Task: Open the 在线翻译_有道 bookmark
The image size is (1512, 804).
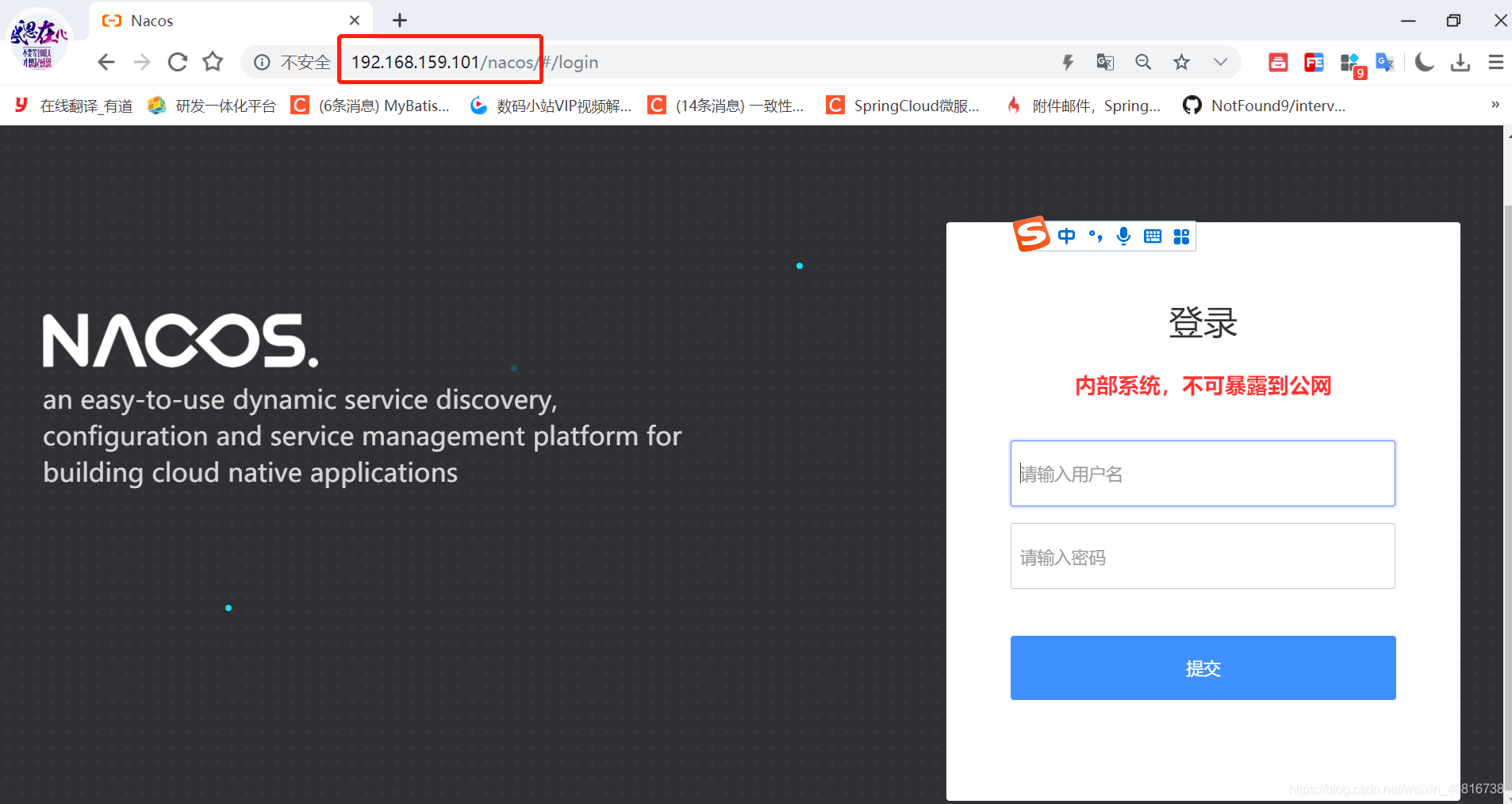Action: pyautogui.click(x=74, y=106)
